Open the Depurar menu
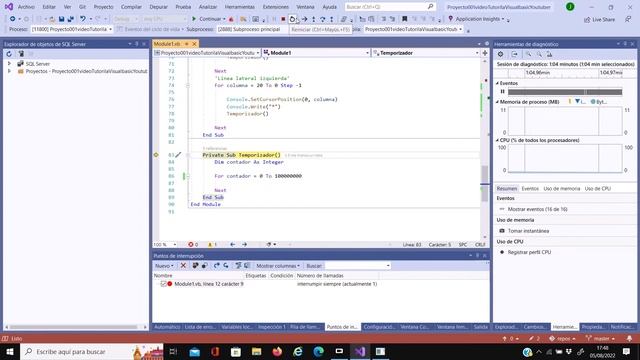 [158, 7]
